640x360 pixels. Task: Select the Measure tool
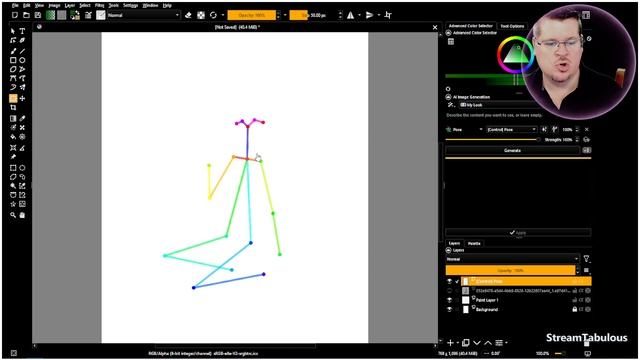tap(22, 148)
